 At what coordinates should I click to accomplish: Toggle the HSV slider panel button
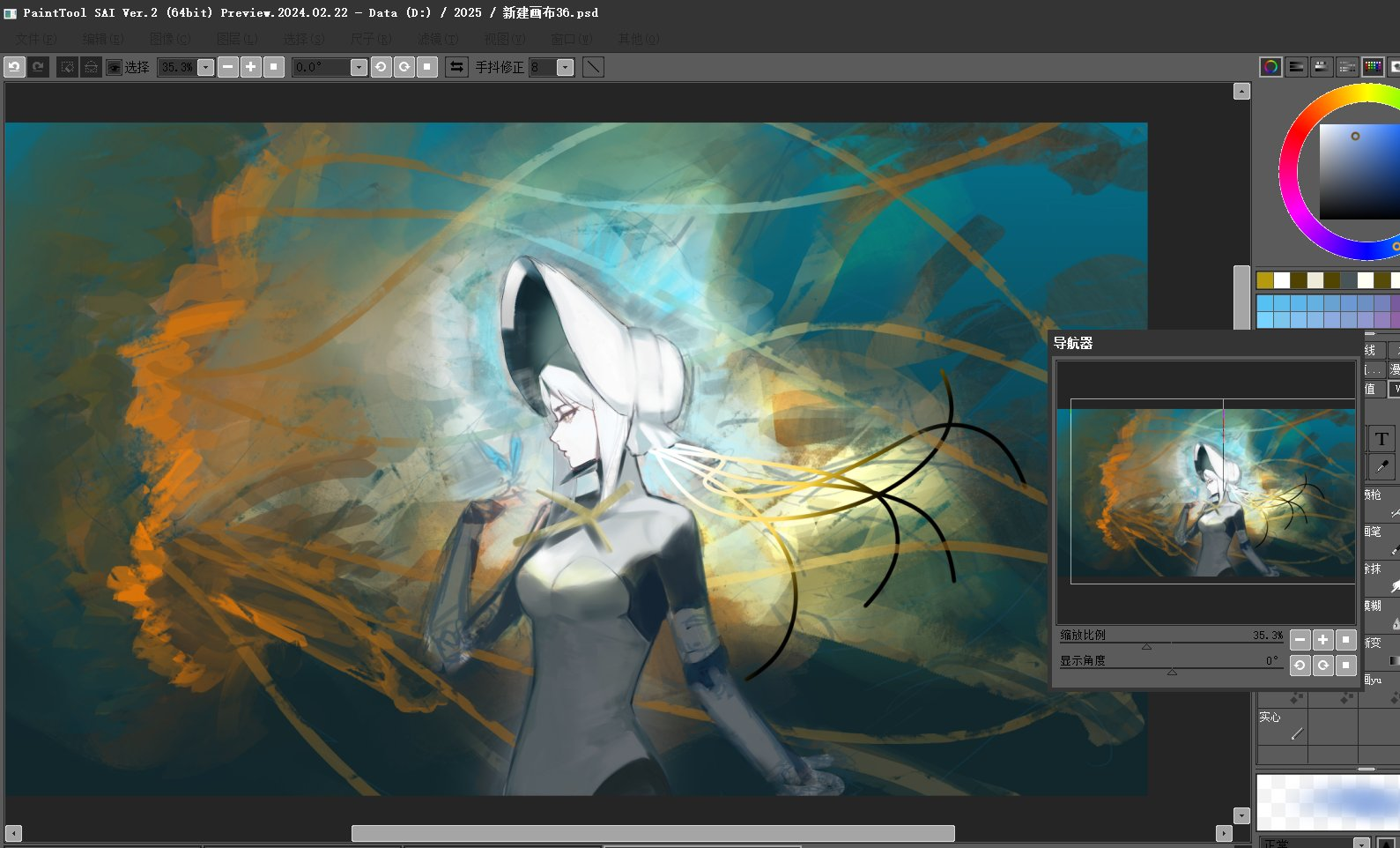point(1322,67)
